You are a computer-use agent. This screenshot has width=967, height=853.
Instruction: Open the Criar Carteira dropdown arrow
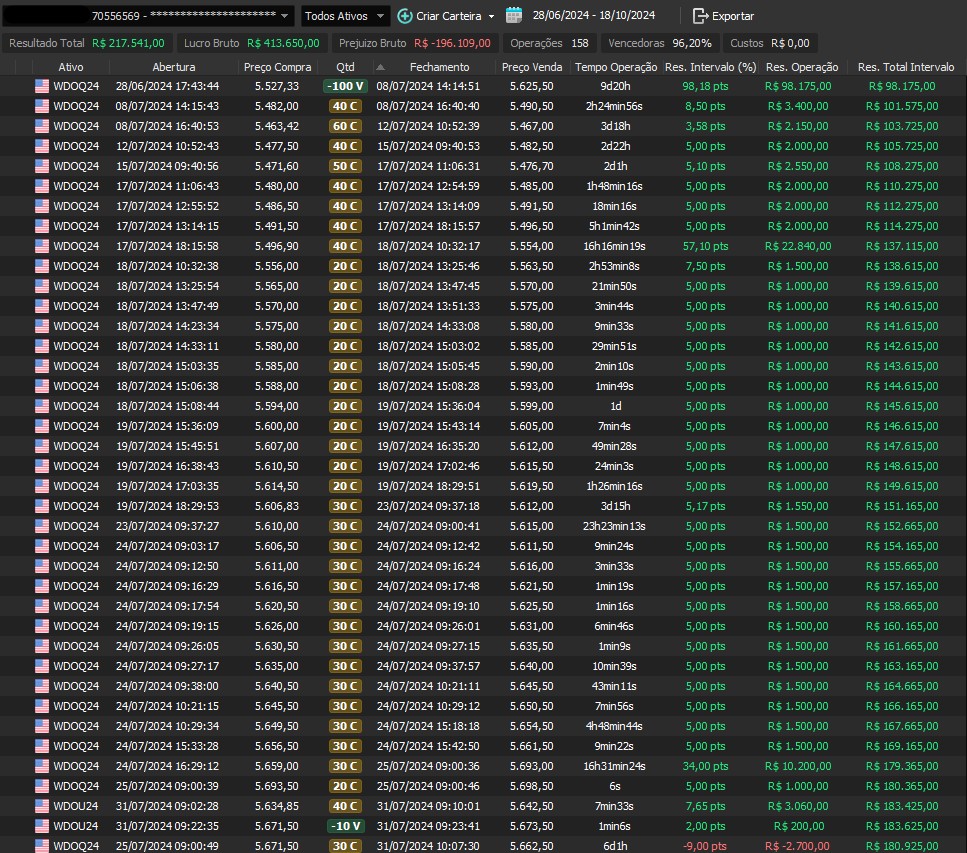(x=491, y=16)
